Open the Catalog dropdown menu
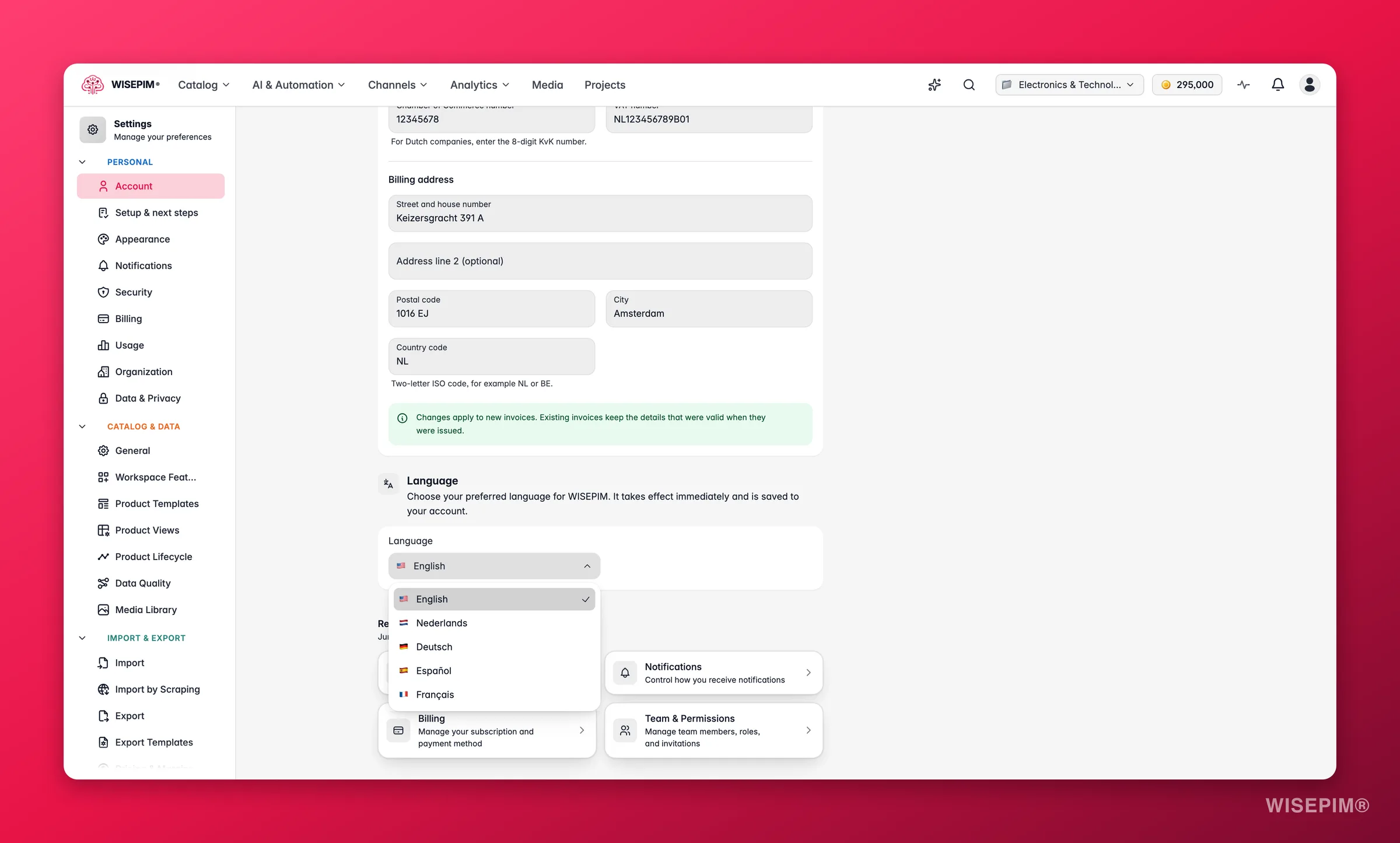 pyautogui.click(x=204, y=85)
